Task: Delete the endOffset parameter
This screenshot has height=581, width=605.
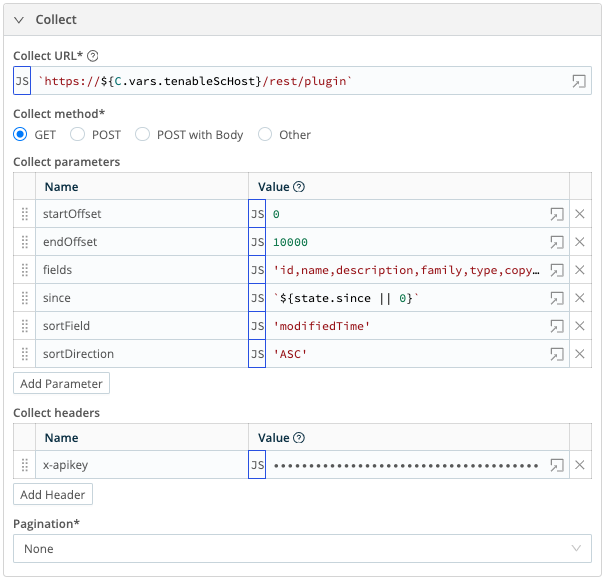Action: pos(580,242)
